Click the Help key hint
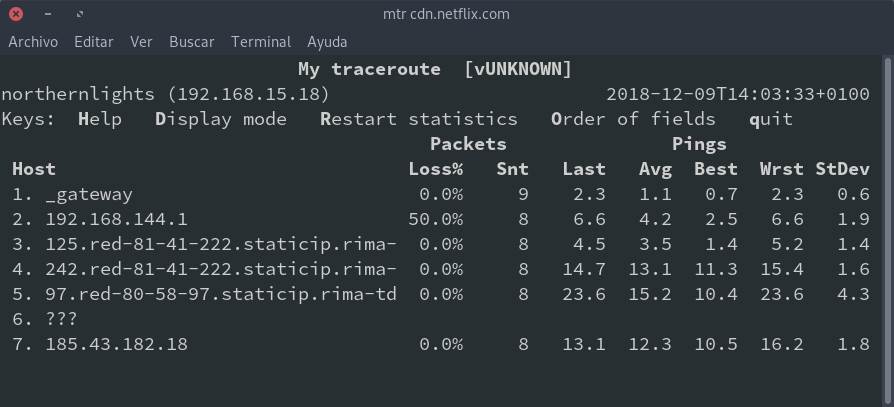 point(100,119)
